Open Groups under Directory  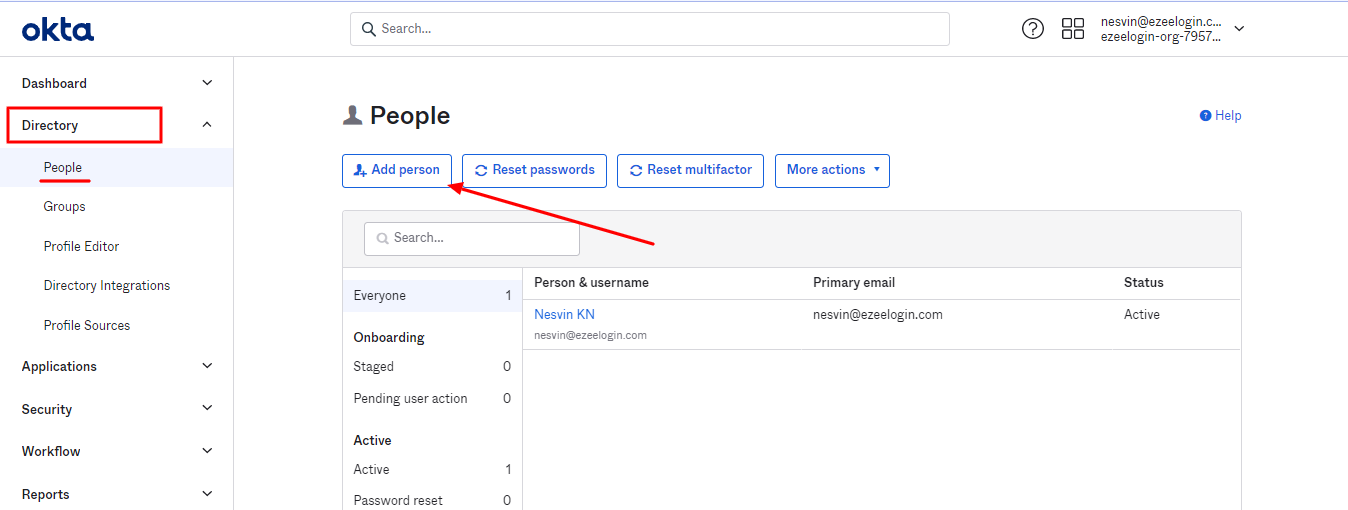65,206
